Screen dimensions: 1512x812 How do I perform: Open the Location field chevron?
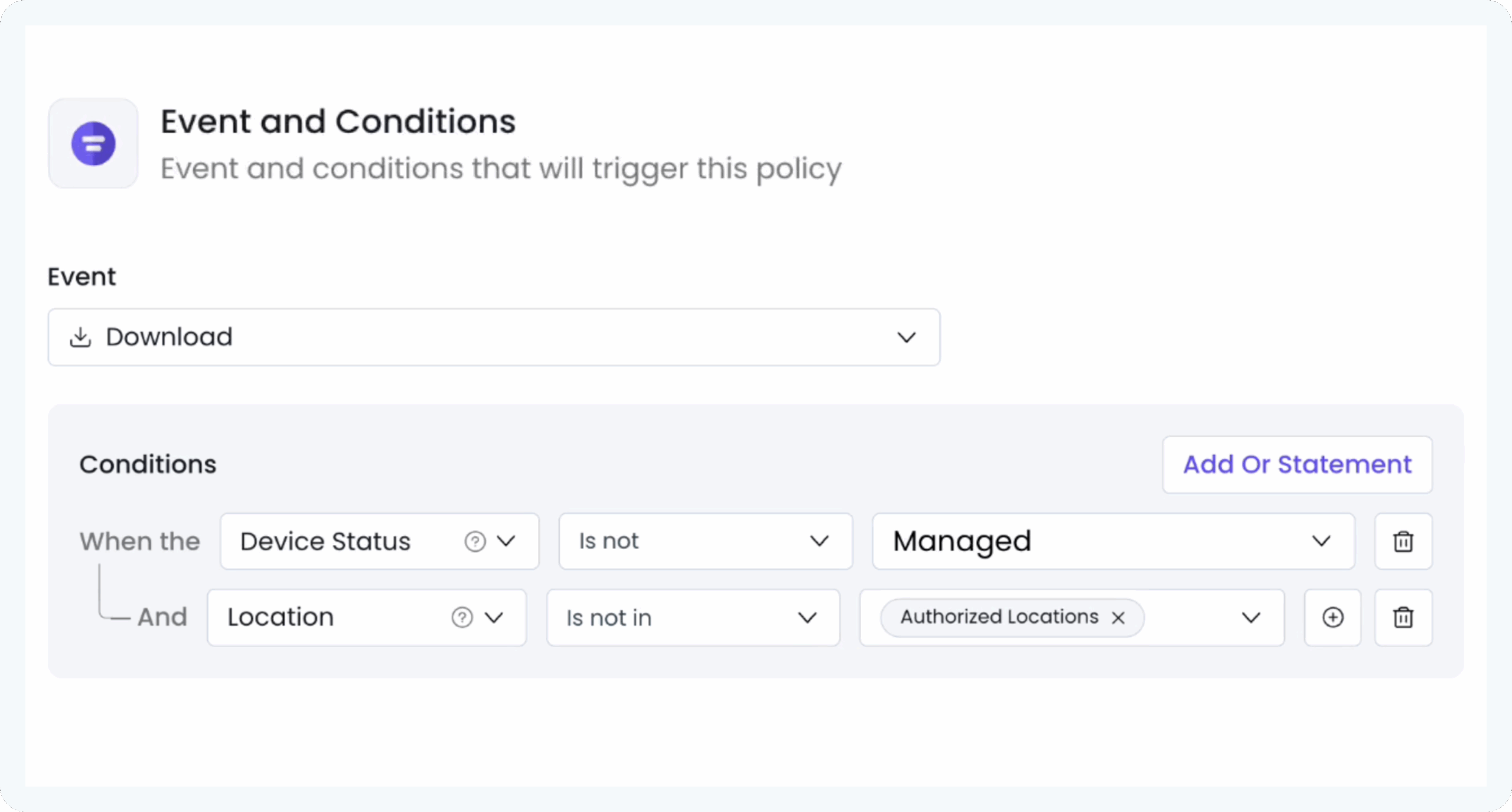point(494,618)
